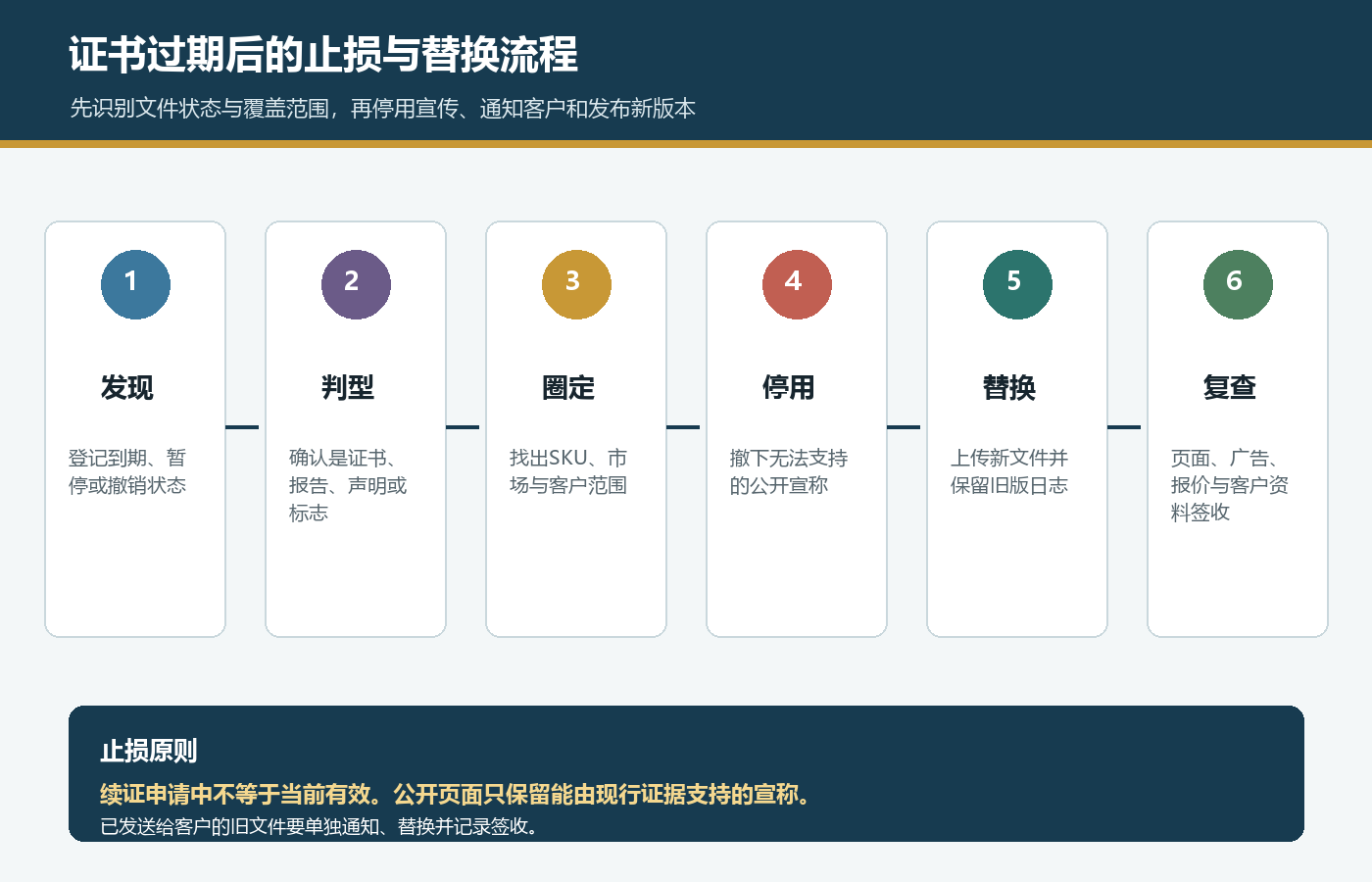Click the text 撤下无法支持的公开宣称

[789, 471]
